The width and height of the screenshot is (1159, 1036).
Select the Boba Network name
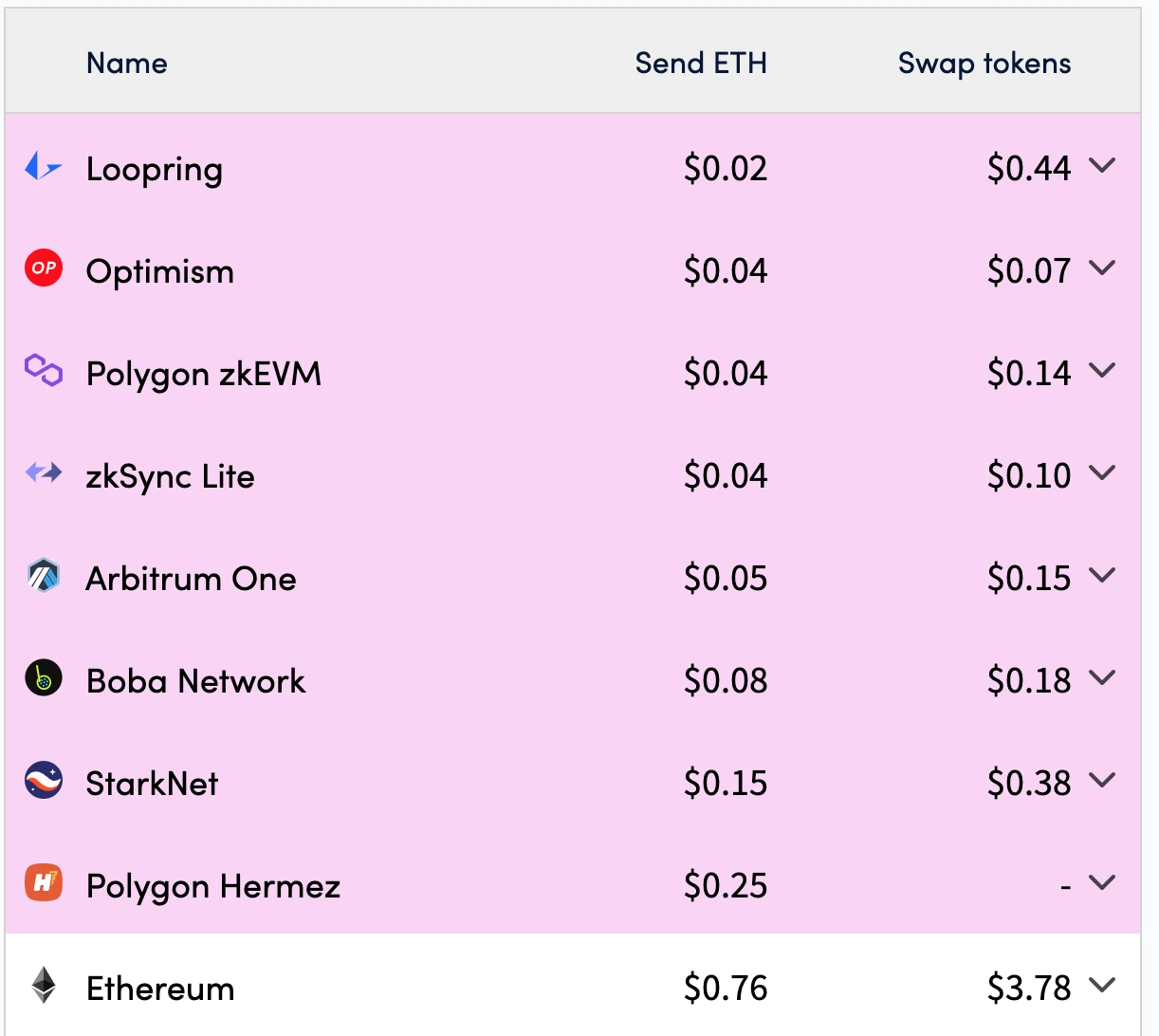195,681
